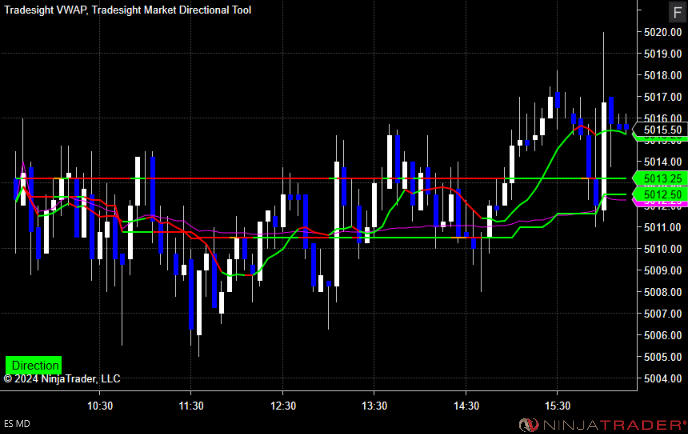Click the 14:30 time axis label

tap(466, 406)
